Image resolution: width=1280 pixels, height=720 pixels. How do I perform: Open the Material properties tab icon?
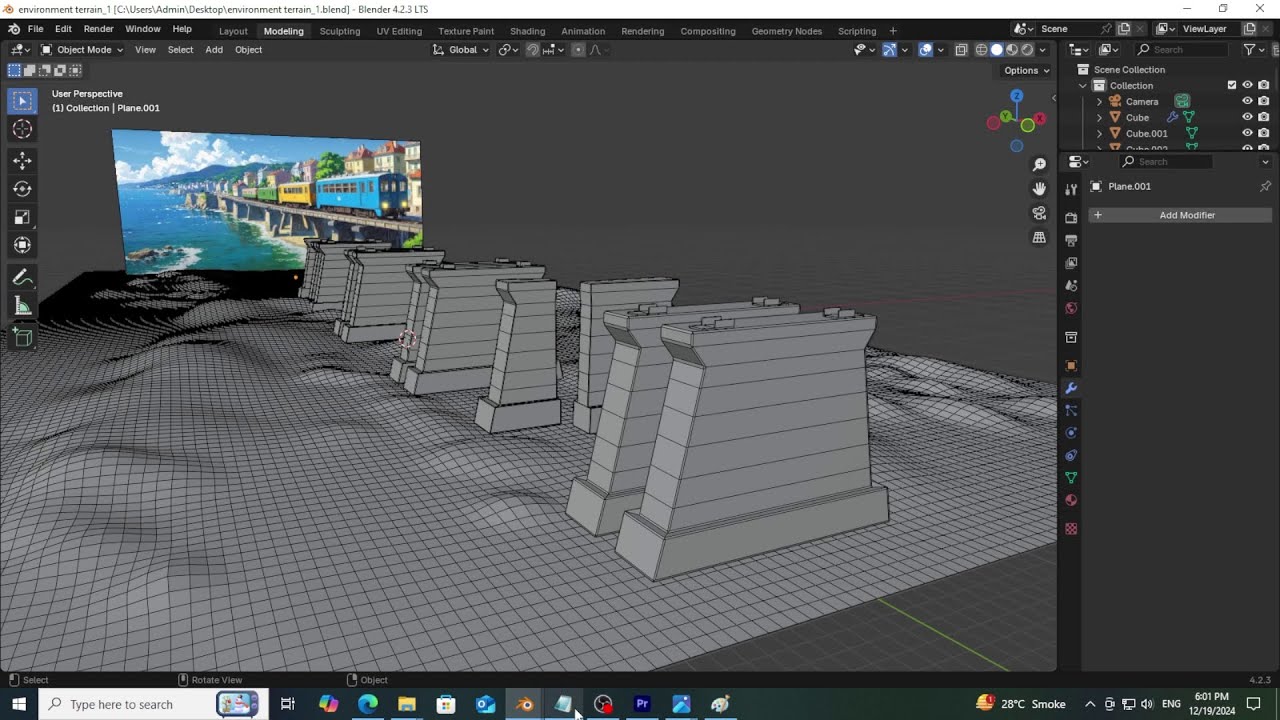pos(1071,500)
